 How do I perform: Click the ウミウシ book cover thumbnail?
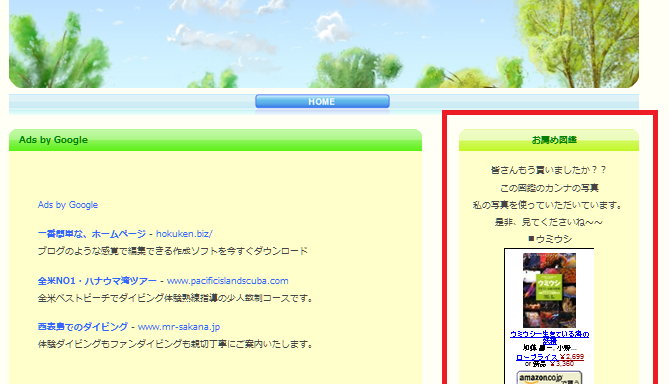[x=549, y=290]
